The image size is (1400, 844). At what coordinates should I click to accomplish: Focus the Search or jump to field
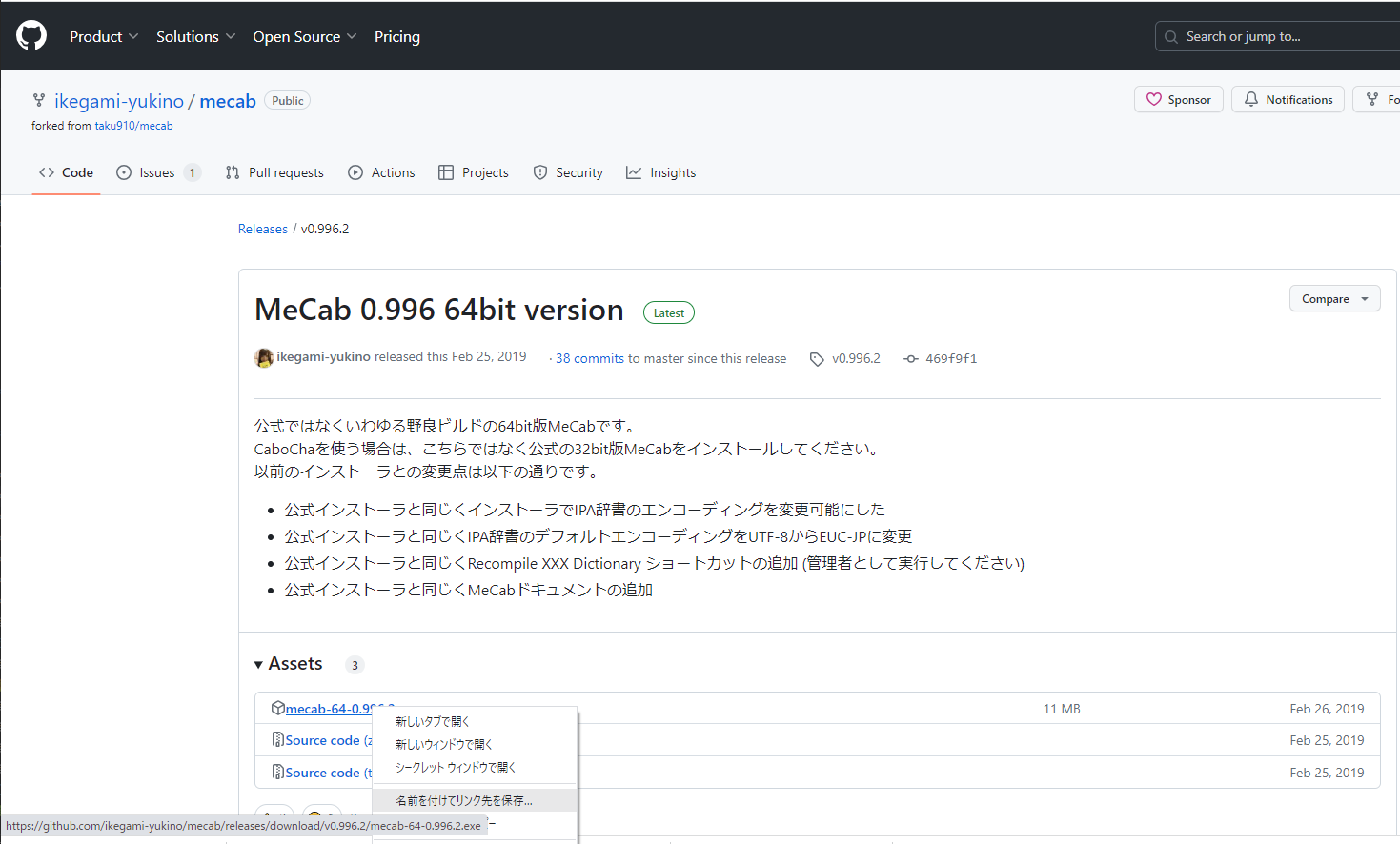(1277, 36)
